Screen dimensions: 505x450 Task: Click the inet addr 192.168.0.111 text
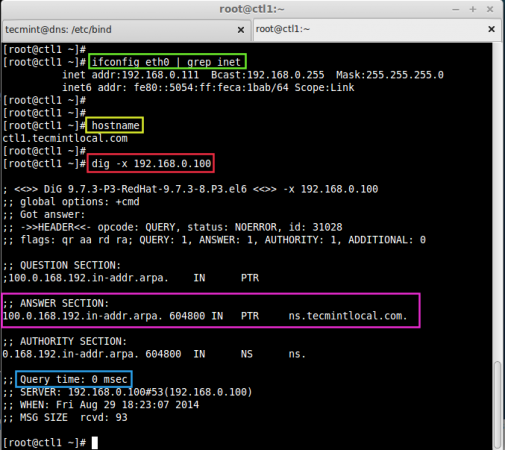[x=130, y=75]
